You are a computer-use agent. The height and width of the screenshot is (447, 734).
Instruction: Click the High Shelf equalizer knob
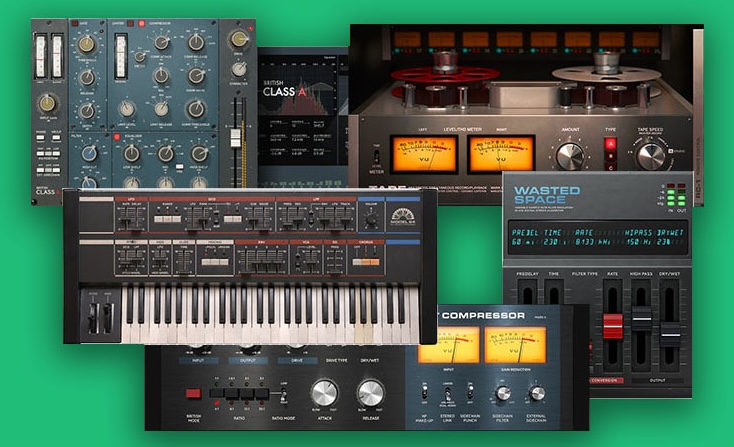[x=199, y=154]
